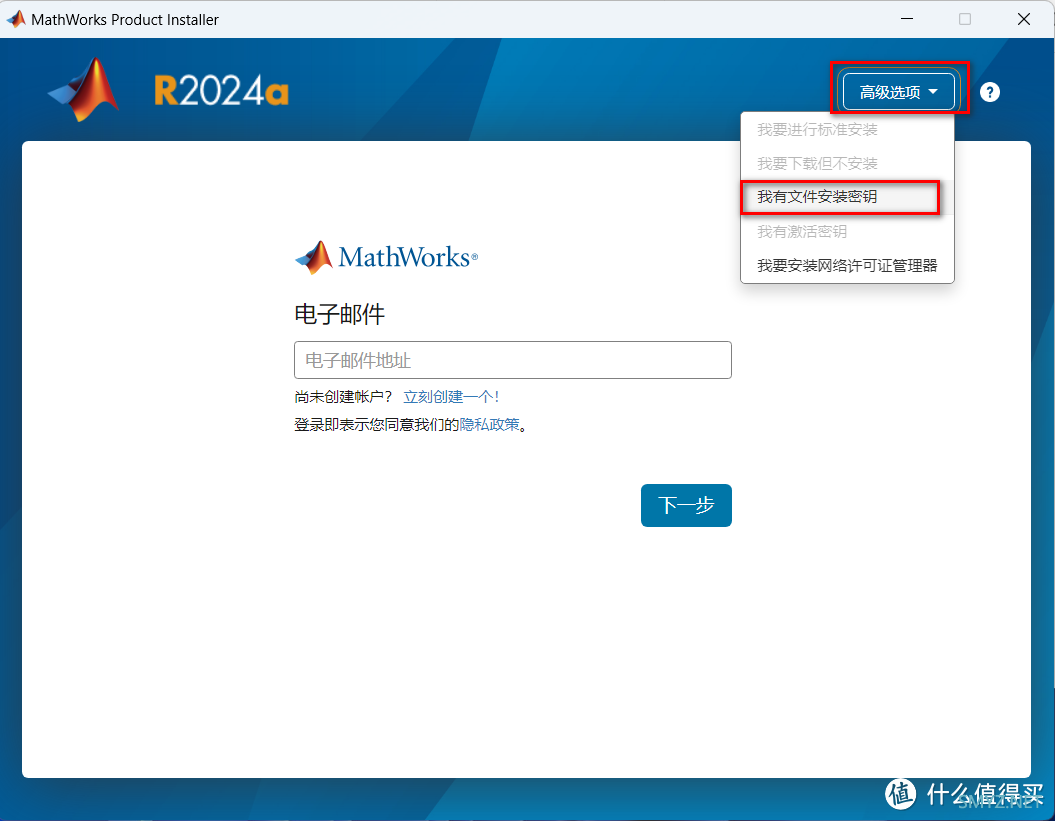Click the 下一步 button

[686, 505]
